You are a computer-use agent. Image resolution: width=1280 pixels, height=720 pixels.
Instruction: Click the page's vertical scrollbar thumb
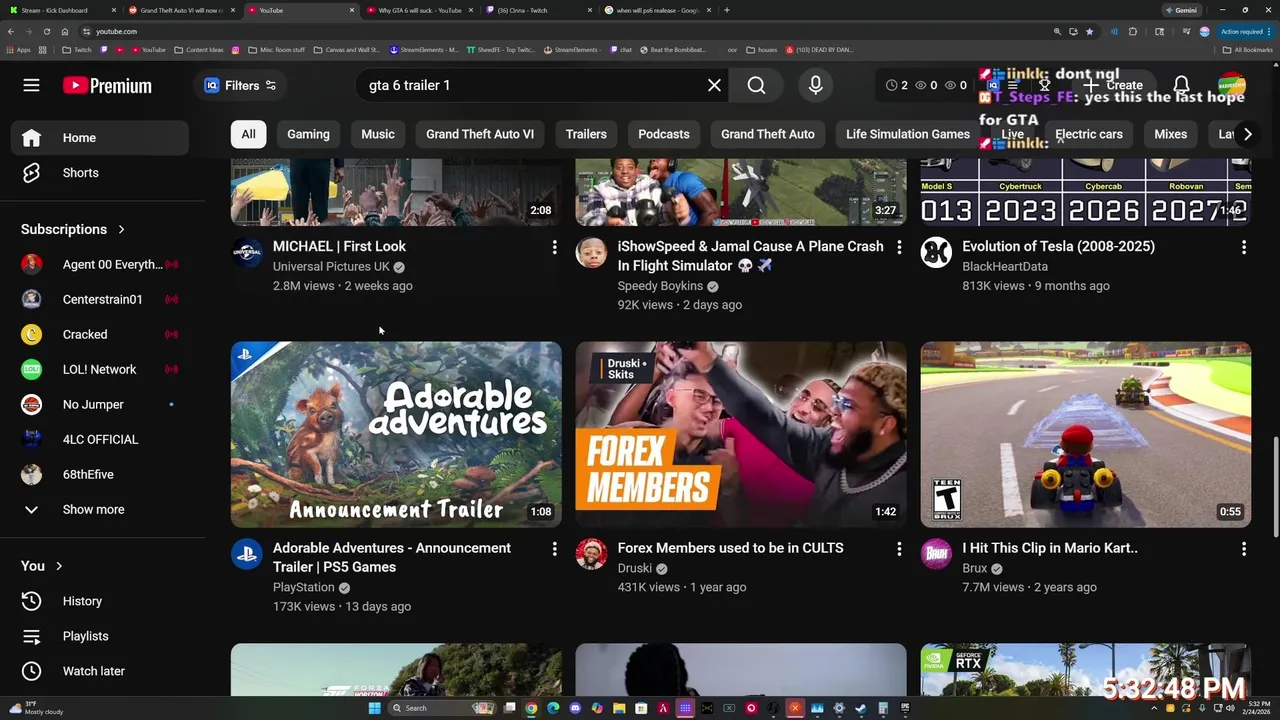[x=1275, y=489]
